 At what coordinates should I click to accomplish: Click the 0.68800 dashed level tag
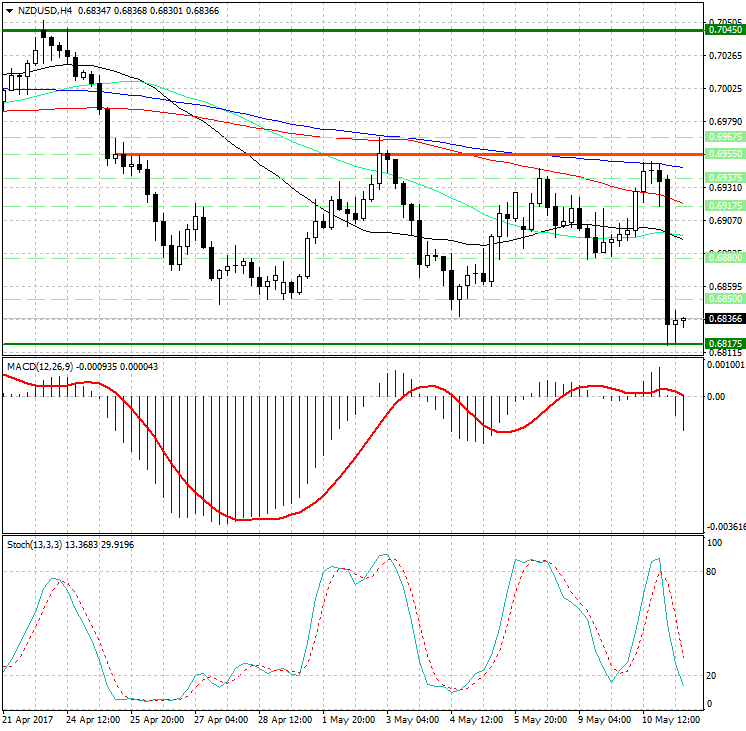click(x=724, y=257)
